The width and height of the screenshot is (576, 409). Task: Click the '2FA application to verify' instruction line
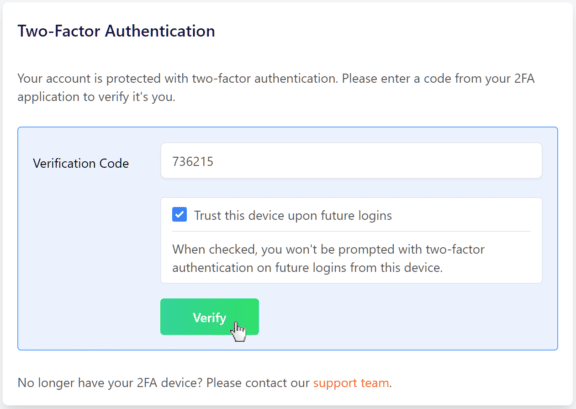(x=96, y=97)
